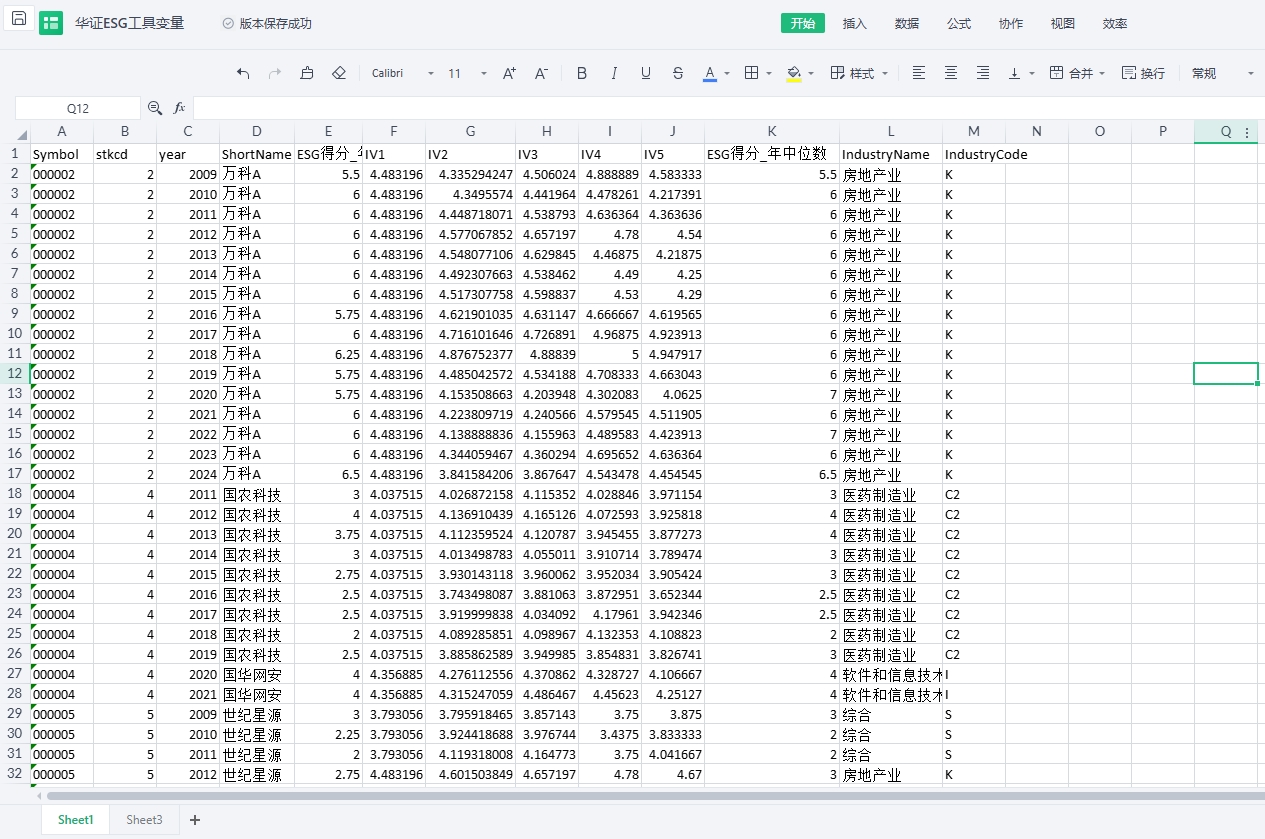
Task: Click the redo arrow
Action: pyautogui.click(x=275, y=73)
